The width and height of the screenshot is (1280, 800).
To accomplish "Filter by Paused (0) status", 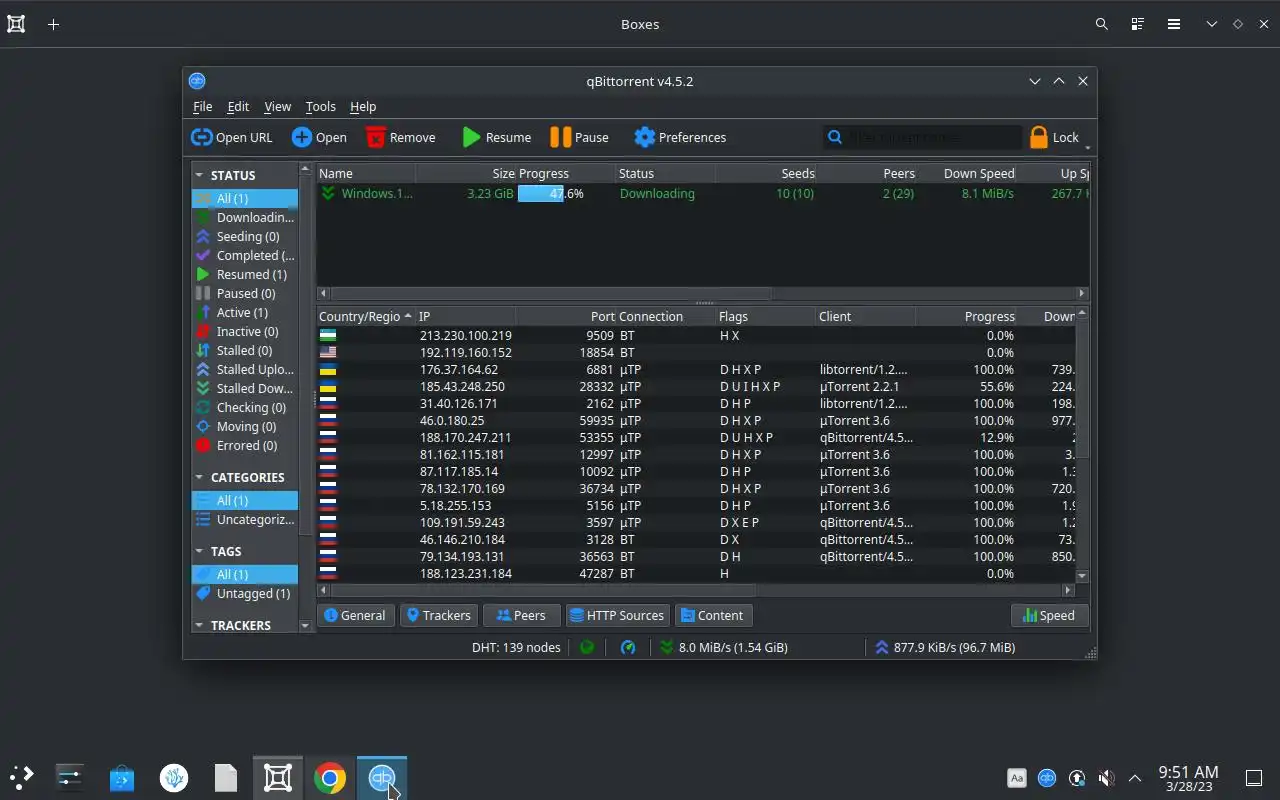I will click(x=244, y=293).
